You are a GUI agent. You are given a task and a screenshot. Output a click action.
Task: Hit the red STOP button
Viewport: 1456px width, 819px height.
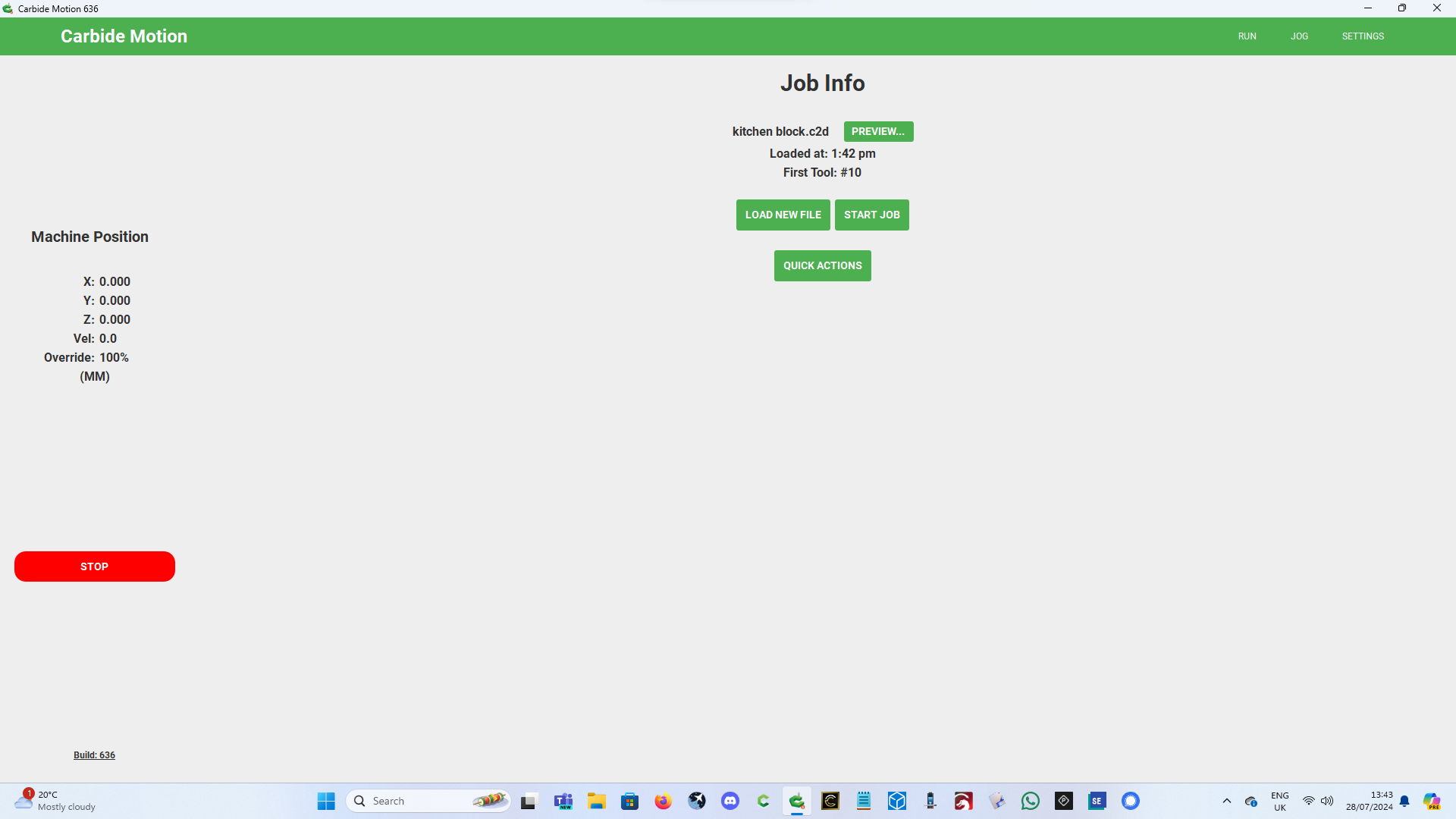tap(95, 566)
